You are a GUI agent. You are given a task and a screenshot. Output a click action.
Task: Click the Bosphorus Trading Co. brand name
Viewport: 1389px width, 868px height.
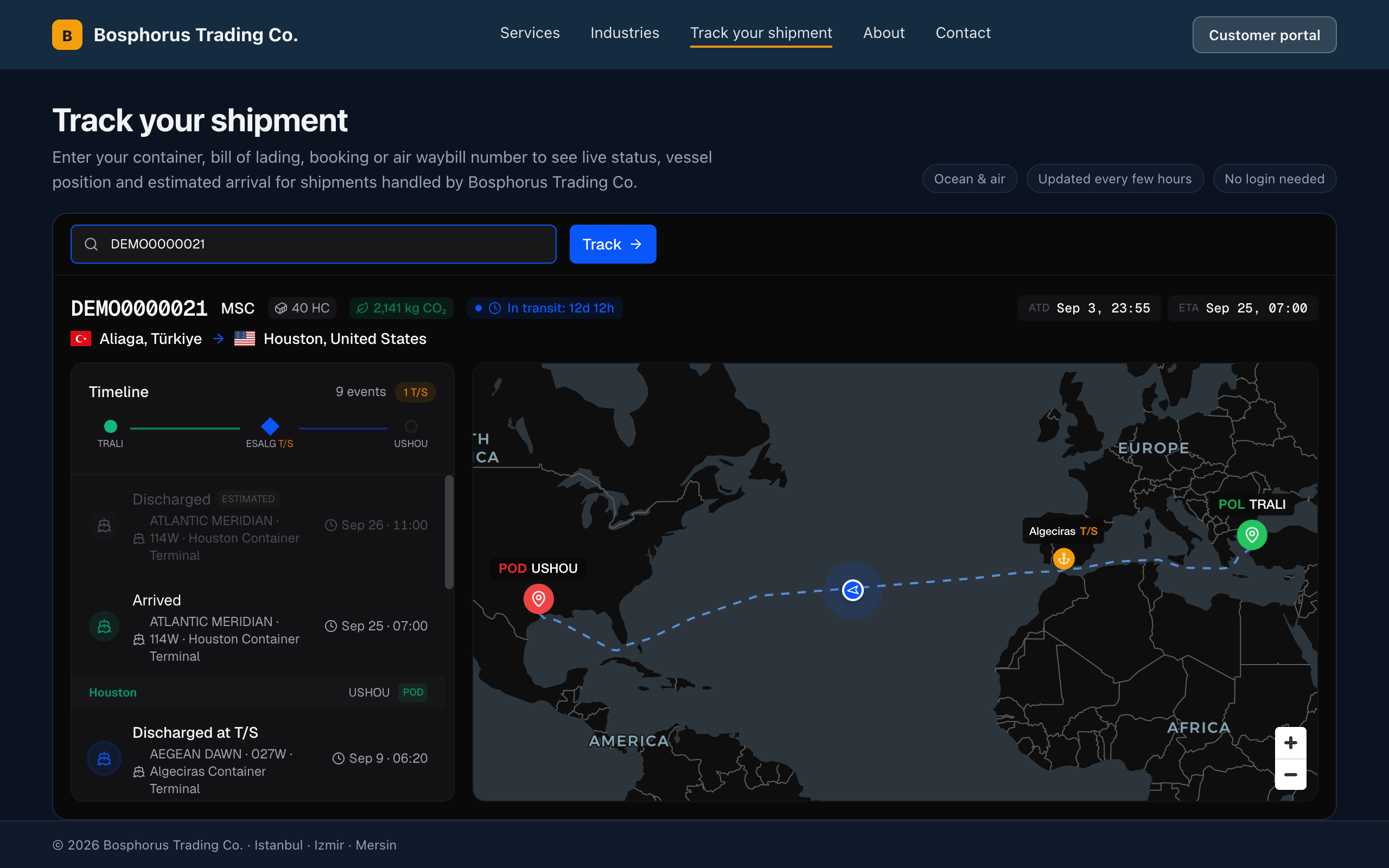click(x=196, y=35)
